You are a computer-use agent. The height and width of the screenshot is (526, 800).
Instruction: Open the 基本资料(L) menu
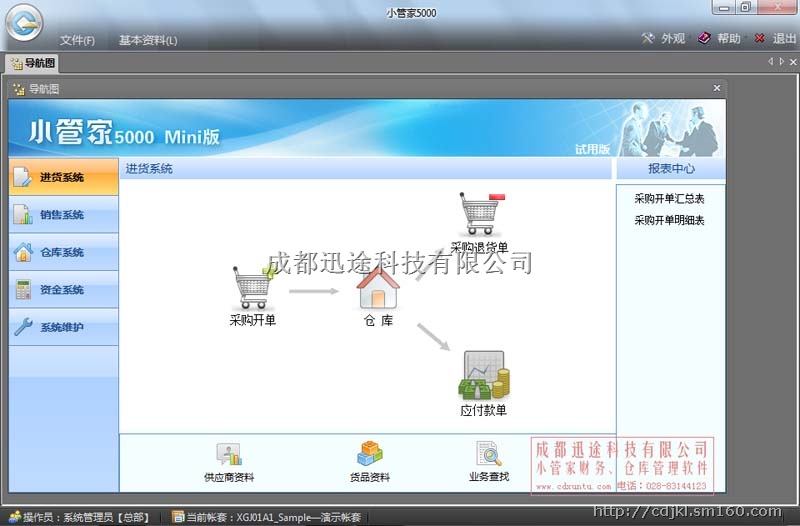click(148, 40)
